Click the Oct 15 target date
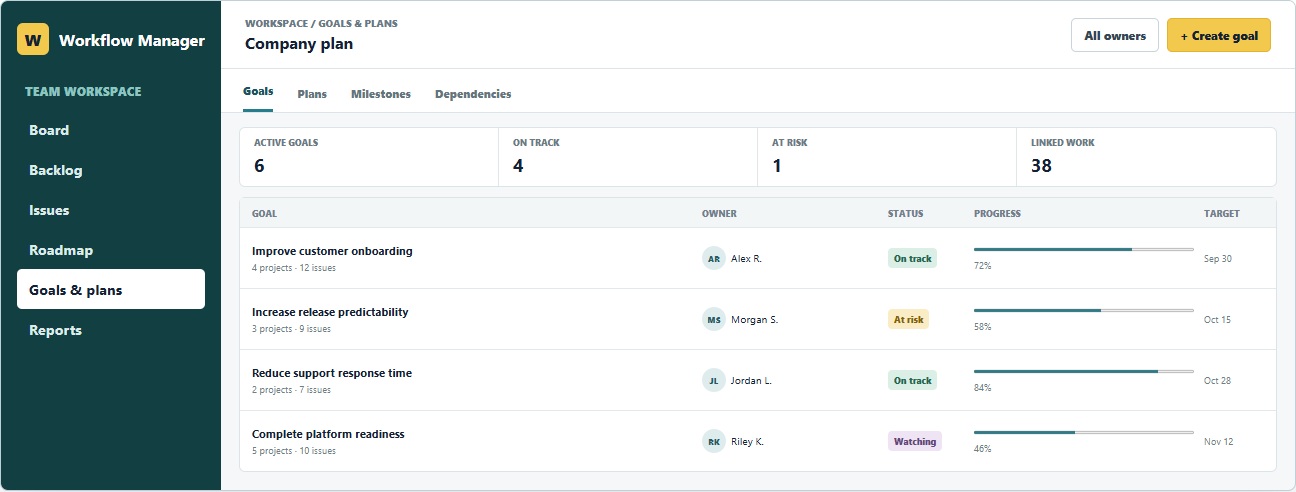Screen dimensions: 1296x492 click(1217, 319)
